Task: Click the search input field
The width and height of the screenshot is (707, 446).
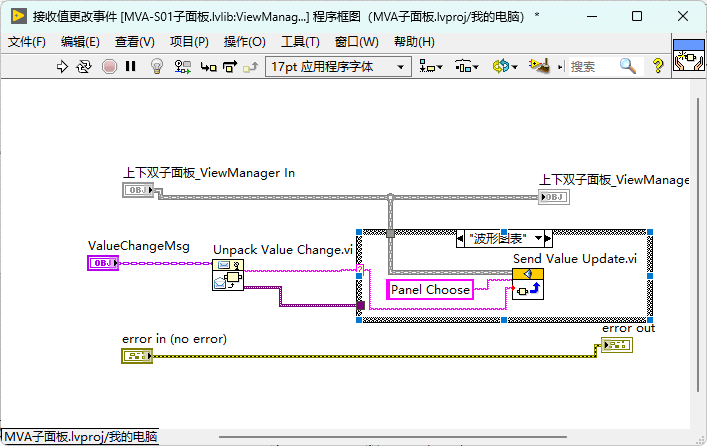Action: click(x=592, y=67)
